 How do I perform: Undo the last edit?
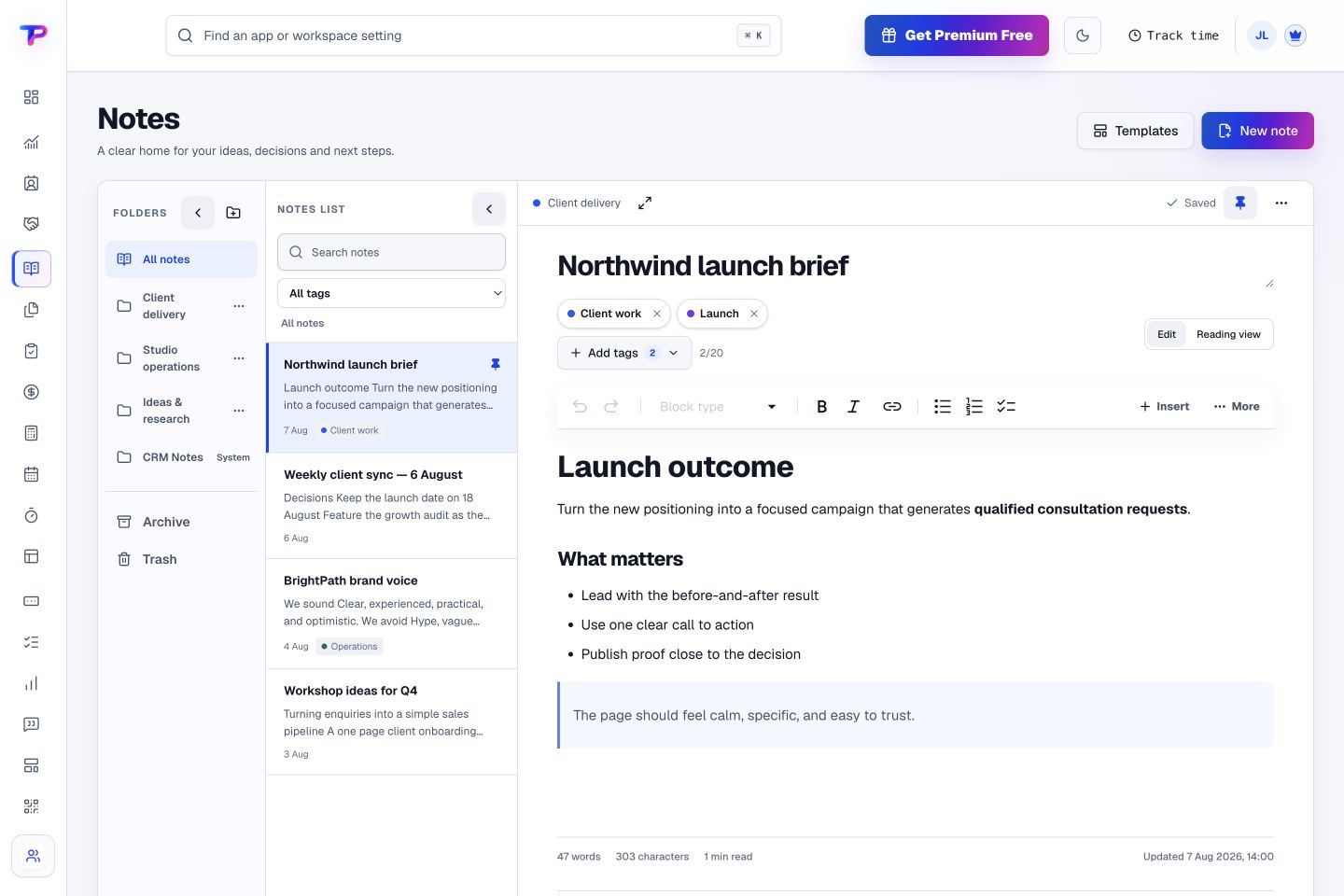(x=580, y=406)
